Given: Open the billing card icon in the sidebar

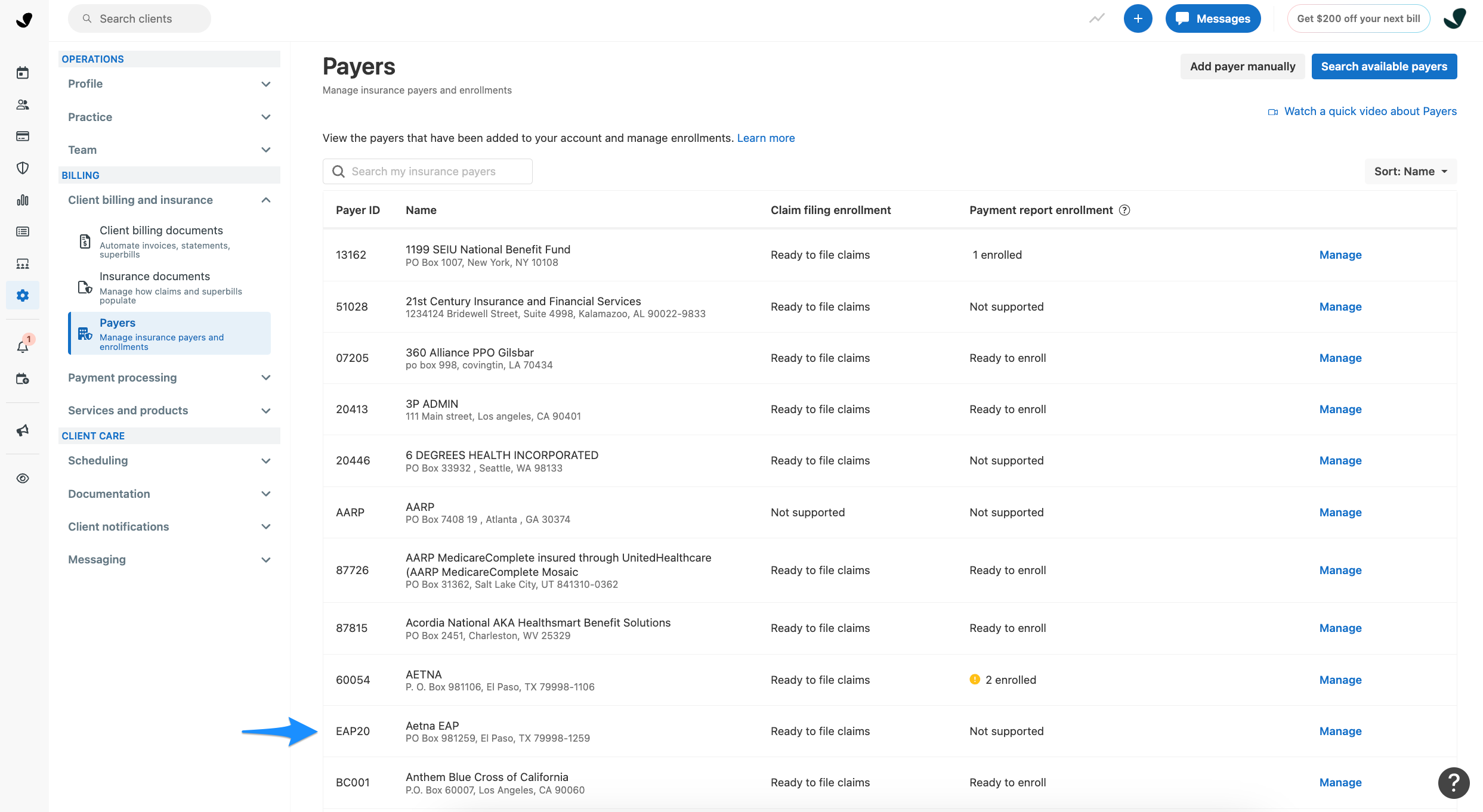Looking at the screenshot, I should 23,136.
